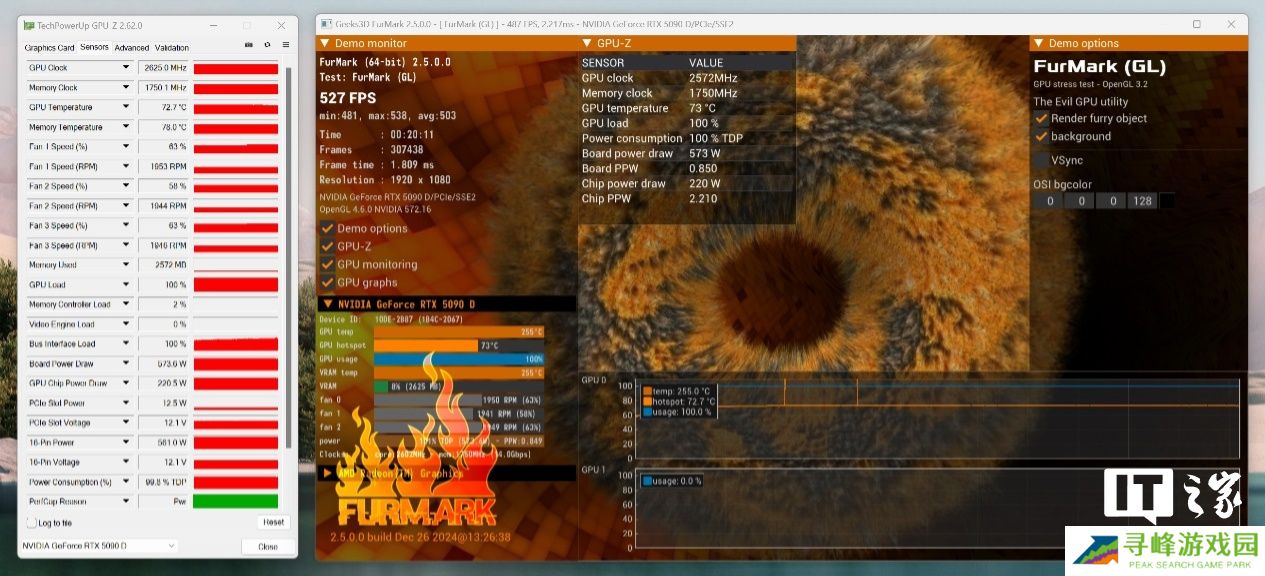Viewport: 1265px width, 576px height.
Task: Collapse the Demo options panel
Action: [x=1038, y=43]
